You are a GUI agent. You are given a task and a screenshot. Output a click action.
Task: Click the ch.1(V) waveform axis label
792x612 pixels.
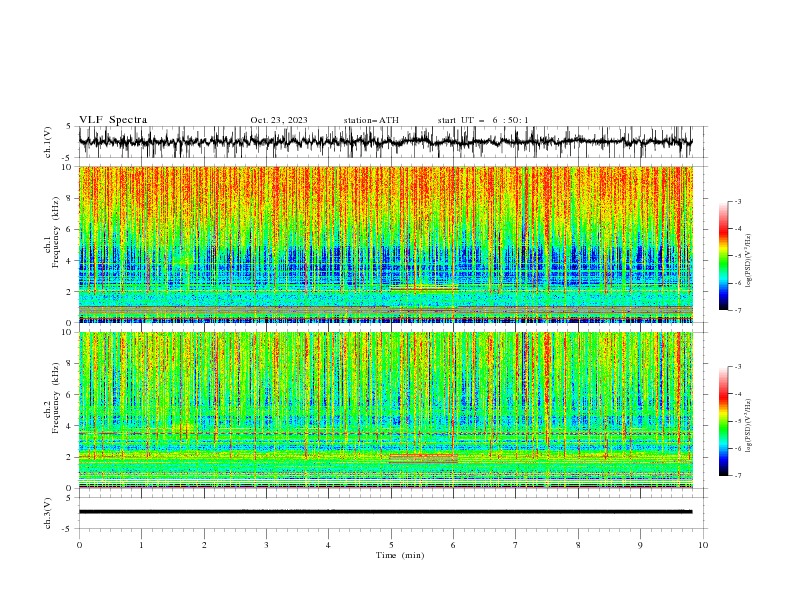pyautogui.click(x=48, y=142)
